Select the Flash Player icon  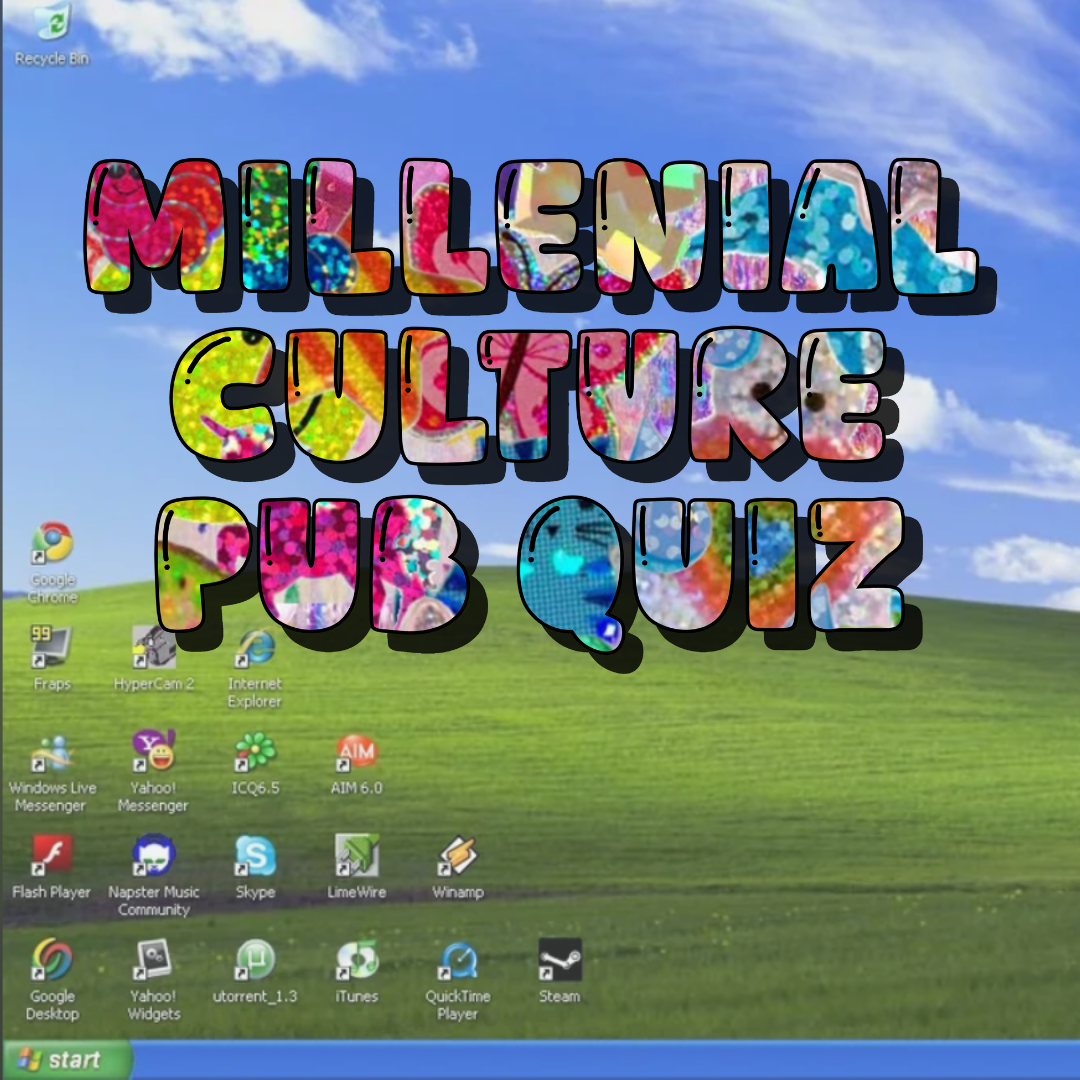pos(52,856)
